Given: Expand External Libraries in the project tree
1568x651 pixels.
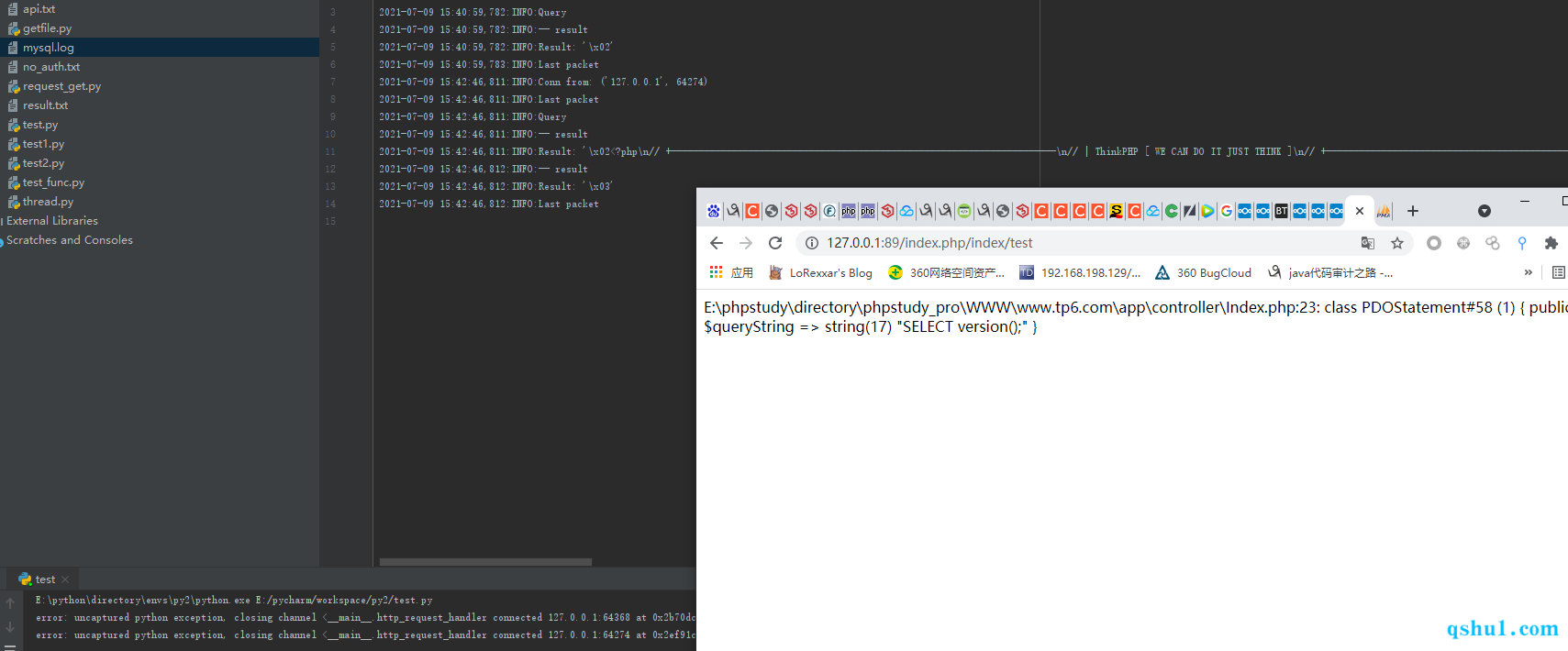Looking at the screenshot, I should pos(52,221).
